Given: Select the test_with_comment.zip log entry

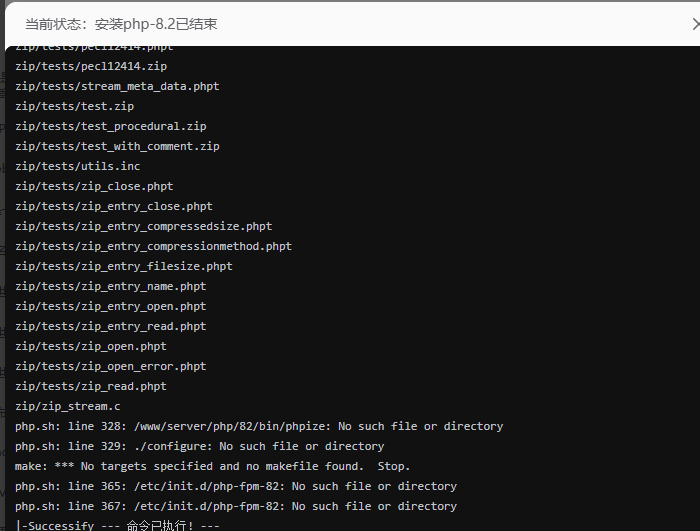Looking at the screenshot, I should [x=117, y=146].
